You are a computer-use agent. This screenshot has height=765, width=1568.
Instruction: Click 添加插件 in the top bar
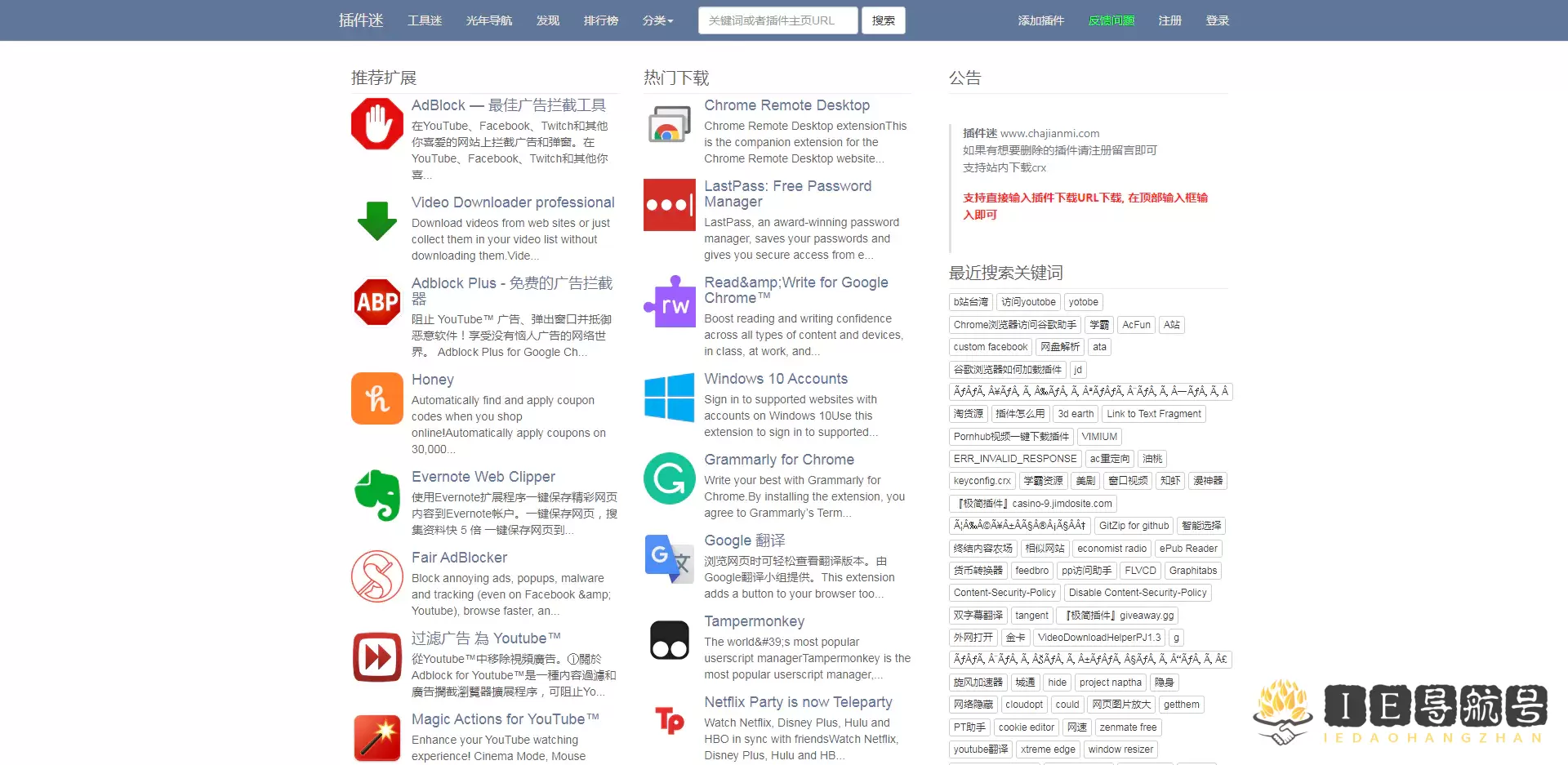coord(1041,20)
